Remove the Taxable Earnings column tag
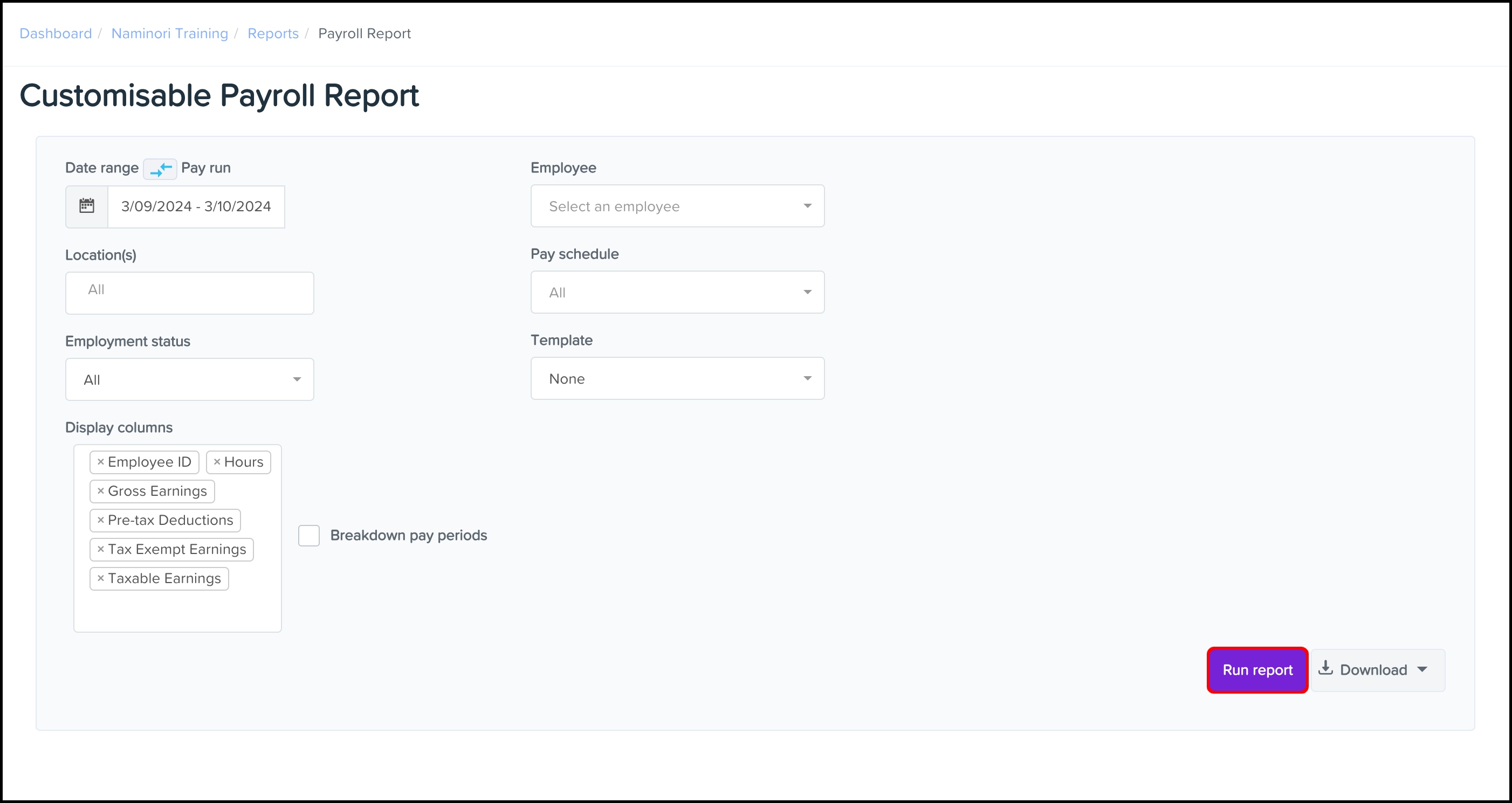Image resolution: width=1512 pixels, height=803 pixels. click(100, 578)
